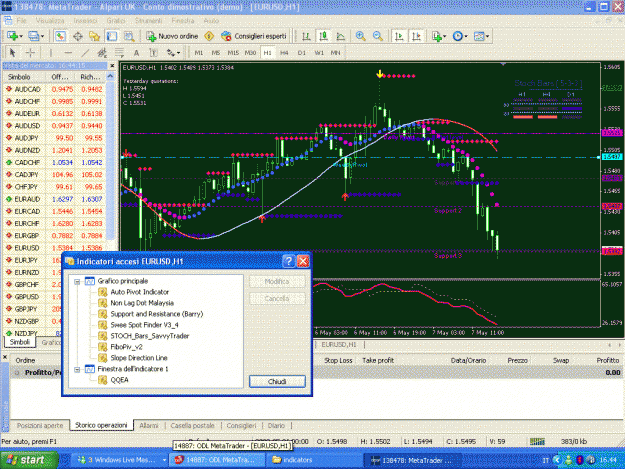This screenshot has height=469, width=625.
Task: Select the Fibonacci retracement tool
Action: pos(119,53)
